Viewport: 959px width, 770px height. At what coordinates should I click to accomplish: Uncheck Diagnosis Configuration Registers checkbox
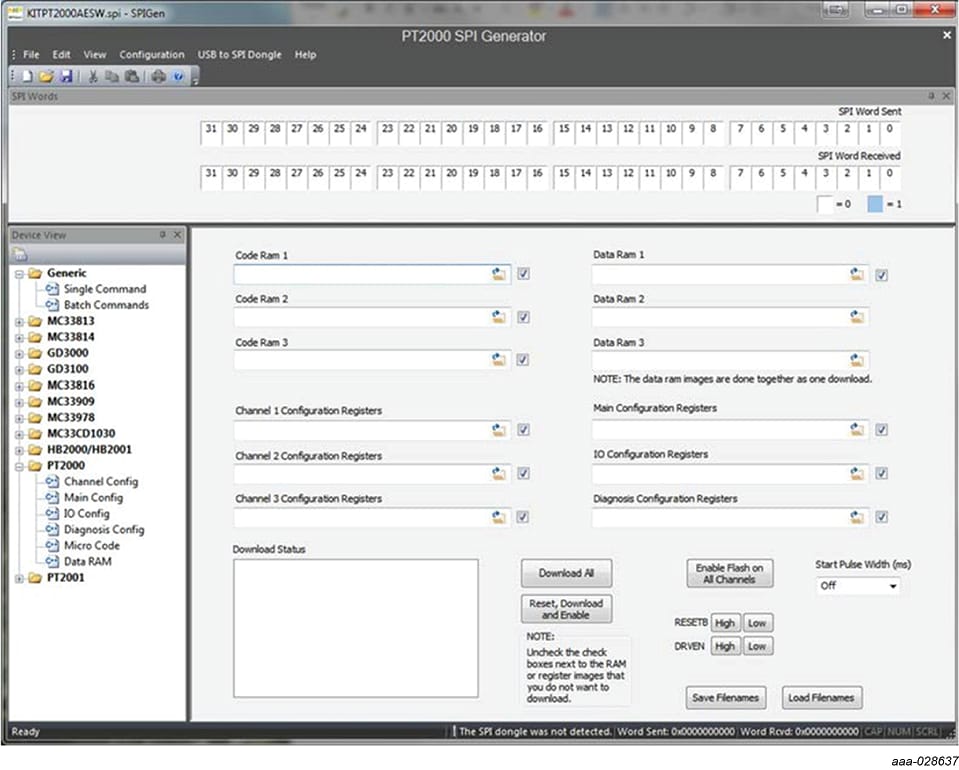881,517
